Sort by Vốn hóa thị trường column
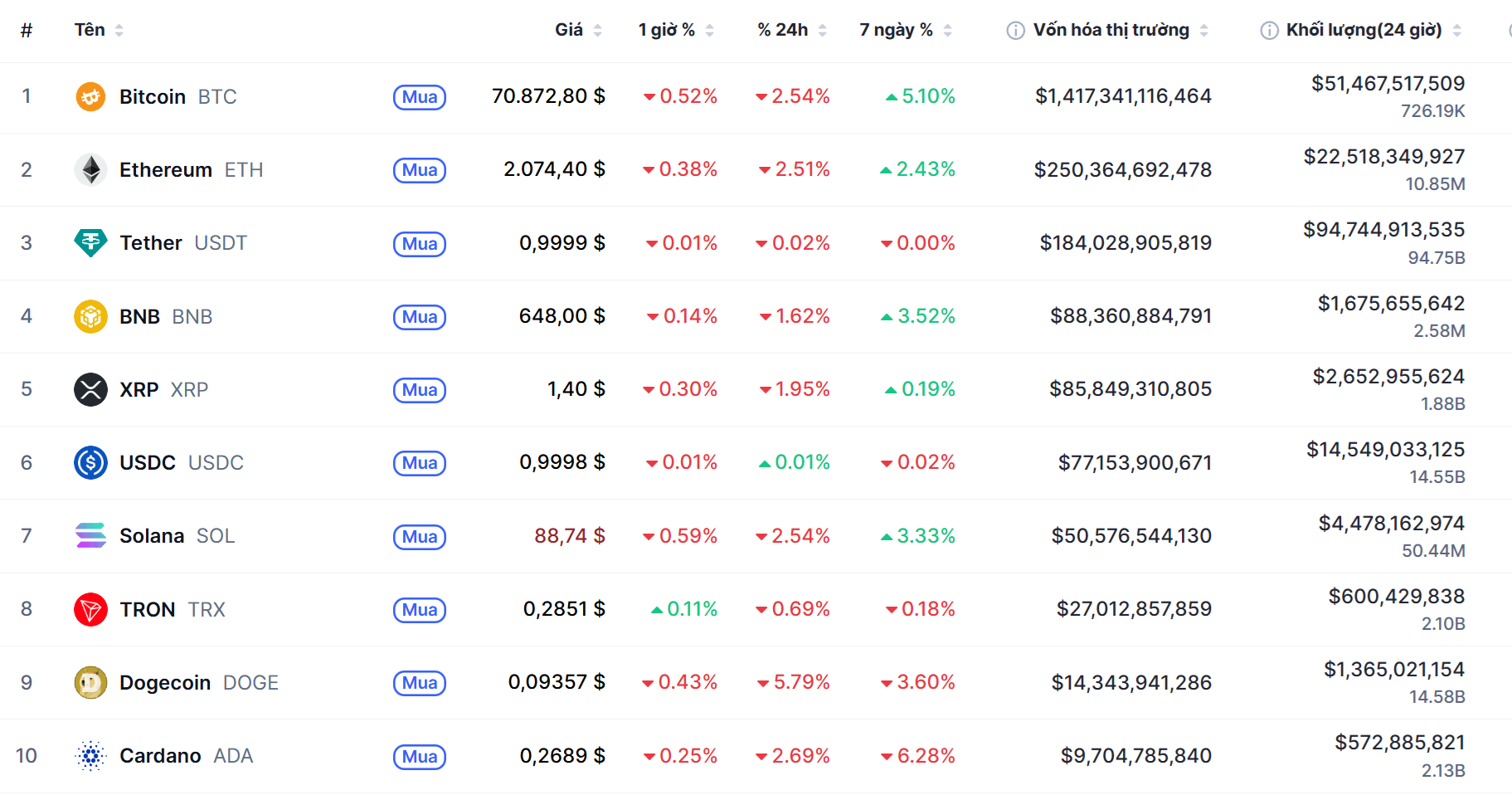The image size is (1512, 795). [1121, 30]
